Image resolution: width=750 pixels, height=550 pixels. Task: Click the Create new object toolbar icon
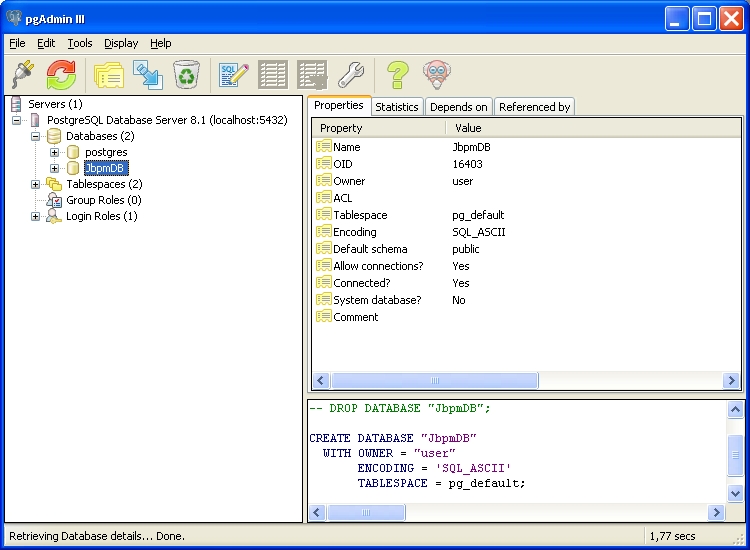click(x=148, y=74)
